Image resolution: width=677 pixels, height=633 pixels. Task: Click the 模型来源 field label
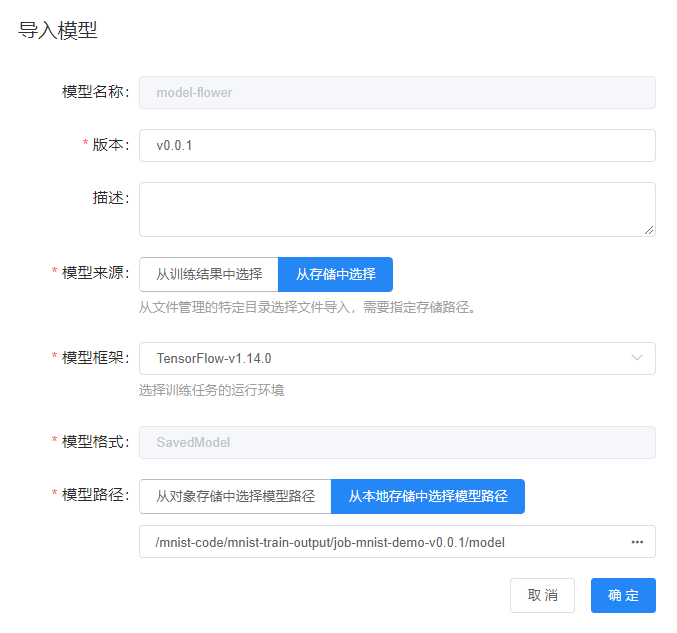(95, 273)
